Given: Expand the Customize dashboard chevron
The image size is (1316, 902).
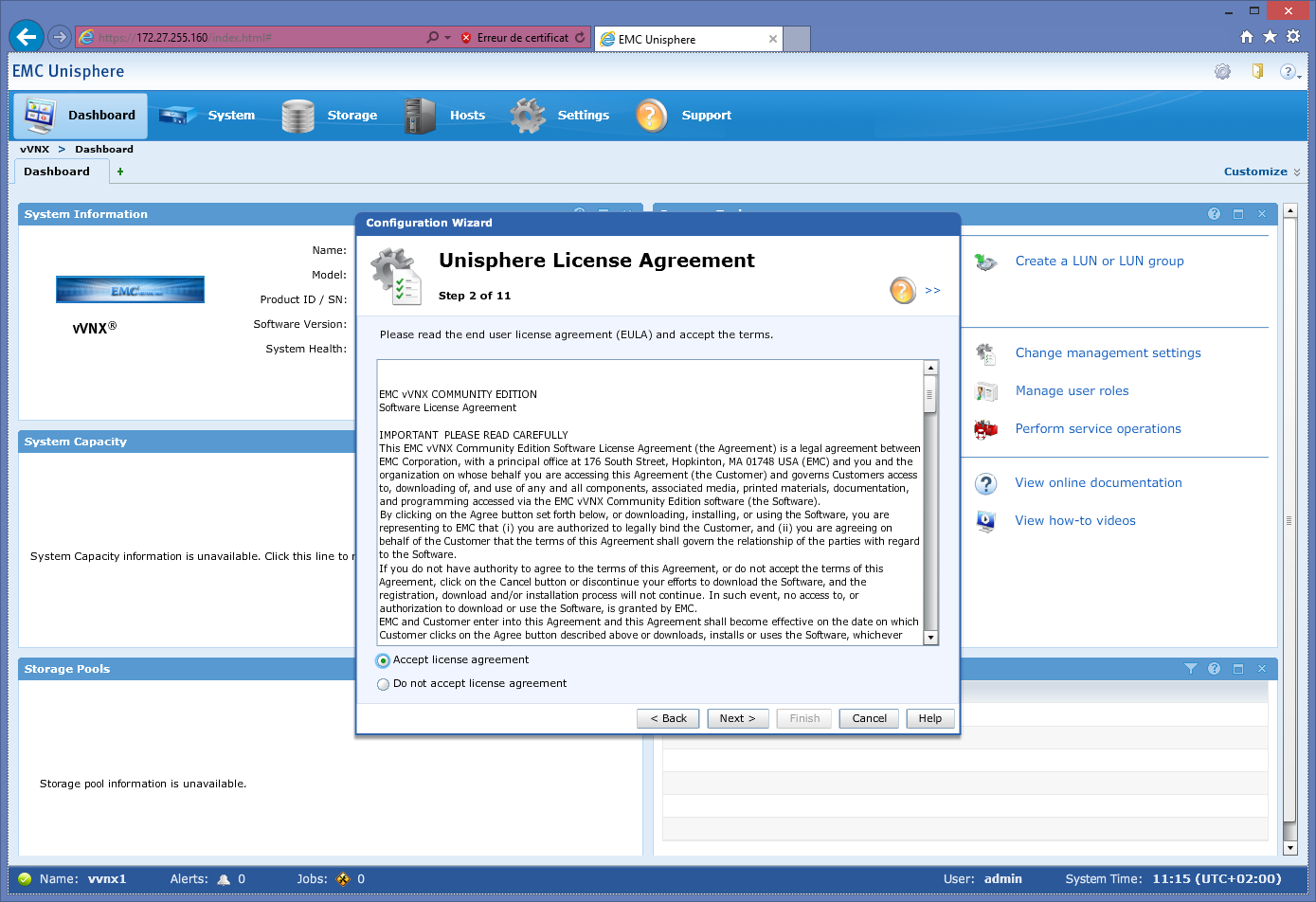Looking at the screenshot, I should click(1297, 172).
